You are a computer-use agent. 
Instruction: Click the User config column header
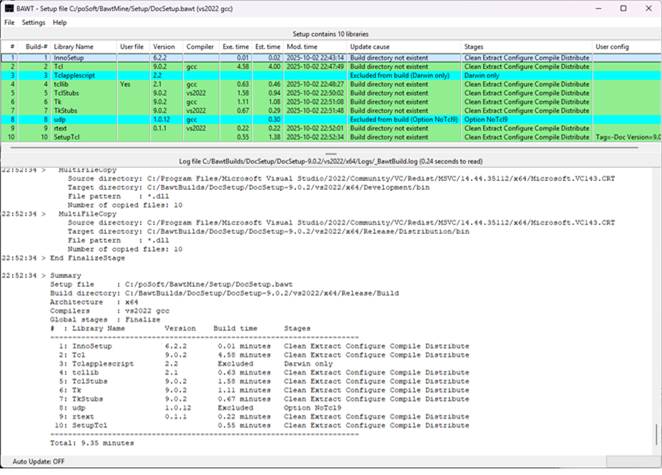point(612,47)
